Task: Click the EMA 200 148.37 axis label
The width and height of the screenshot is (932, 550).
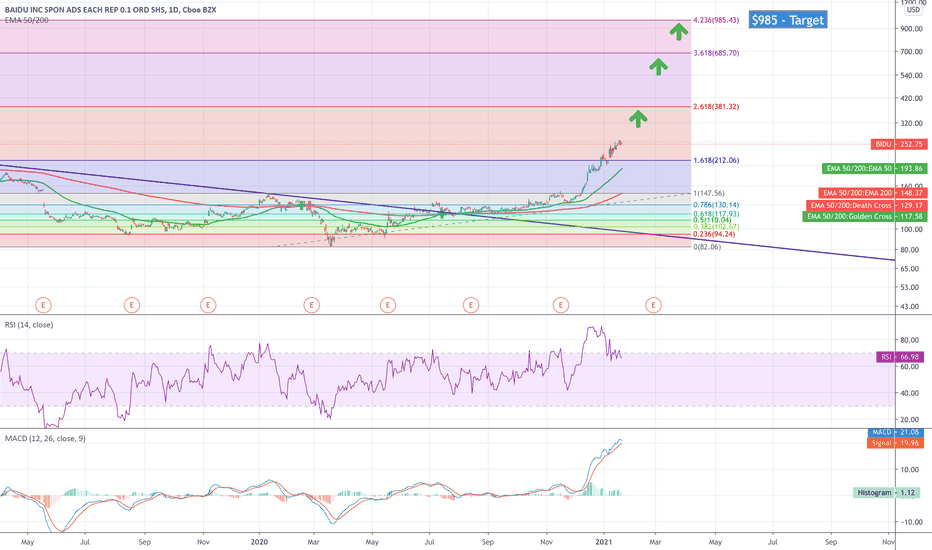Action: (x=873, y=193)
